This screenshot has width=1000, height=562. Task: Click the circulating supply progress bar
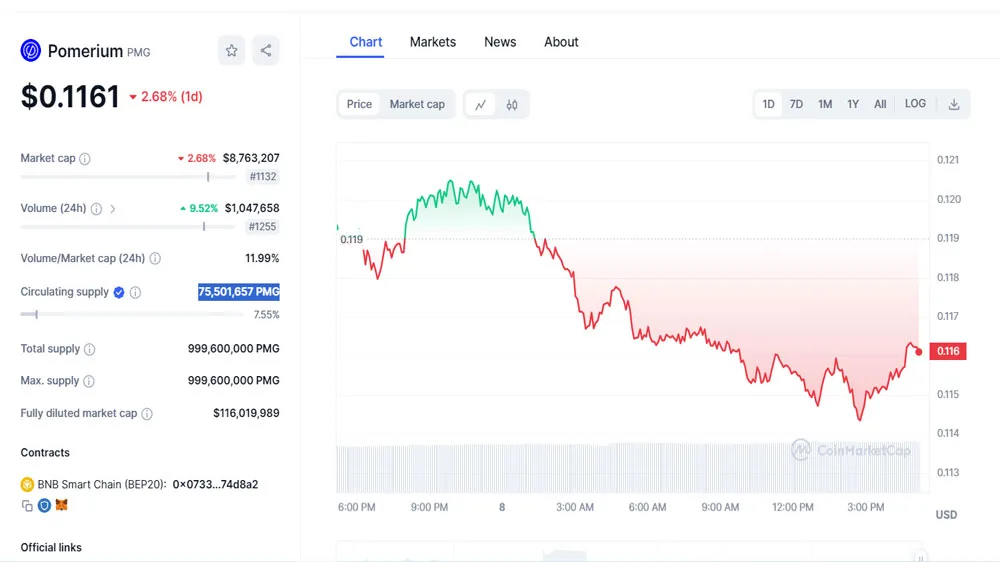pos(131,314)
